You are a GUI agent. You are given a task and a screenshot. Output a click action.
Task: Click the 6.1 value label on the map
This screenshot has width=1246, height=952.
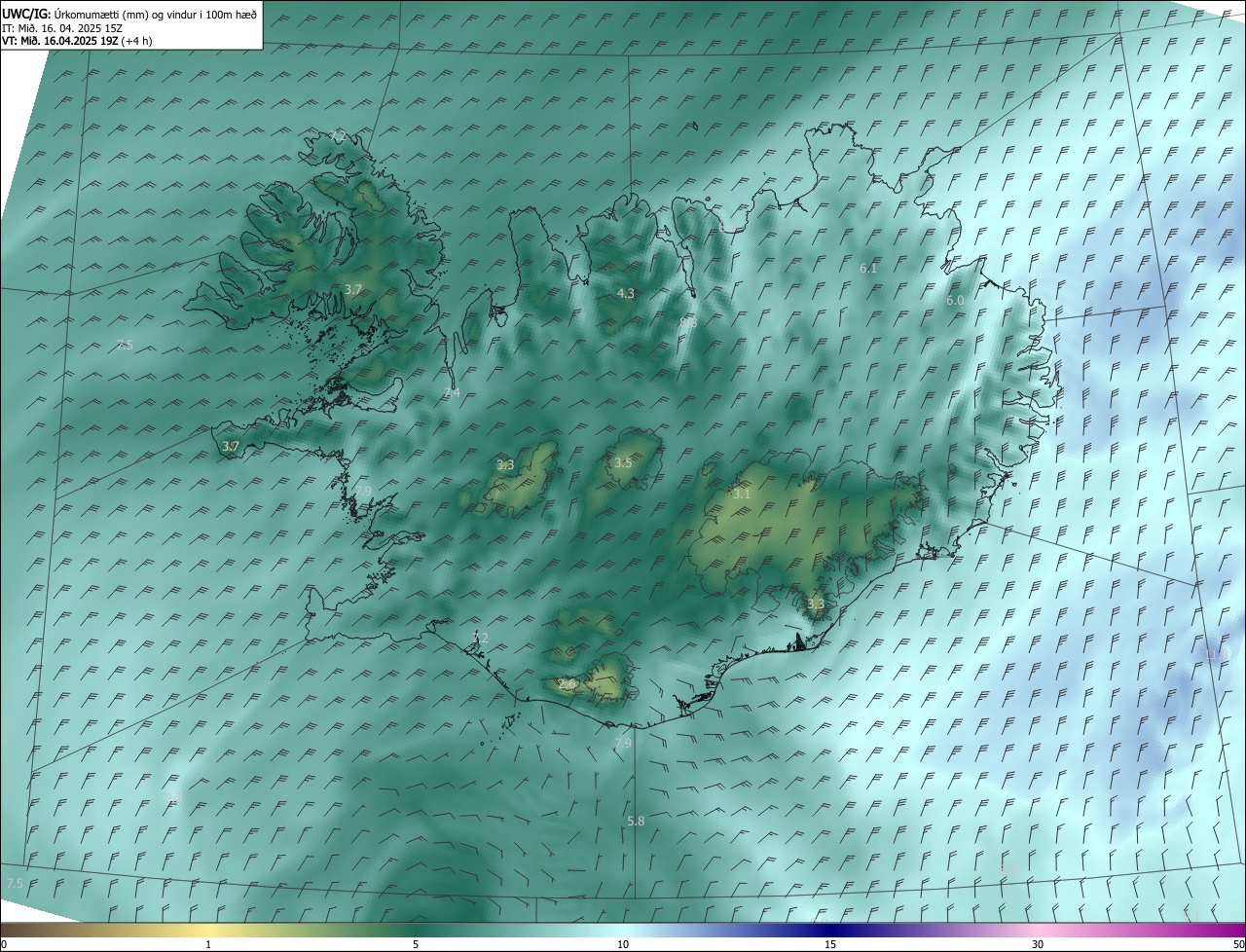[868, 268]
